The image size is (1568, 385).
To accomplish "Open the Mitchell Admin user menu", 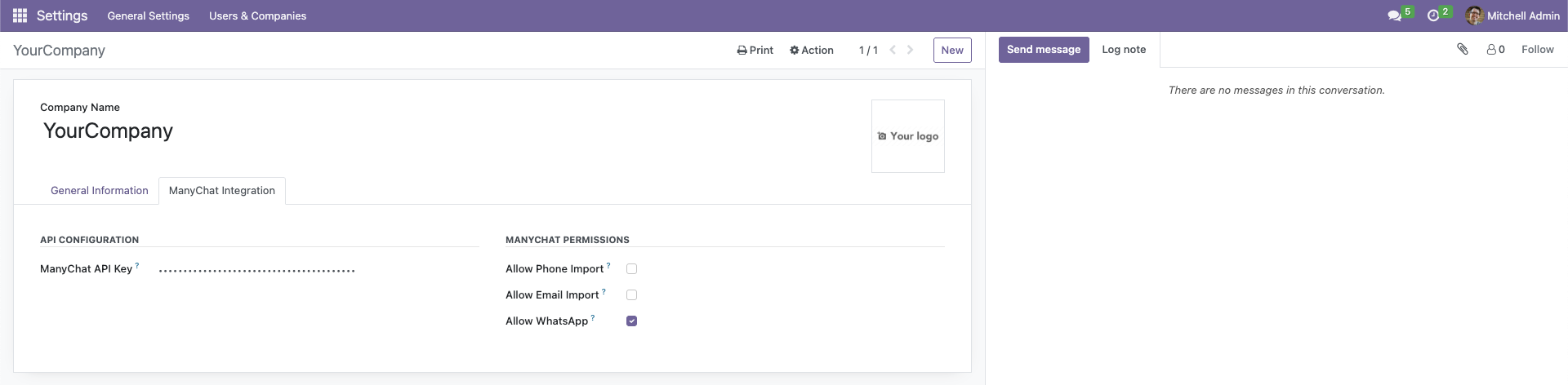I will click(x=1513, y=15).
